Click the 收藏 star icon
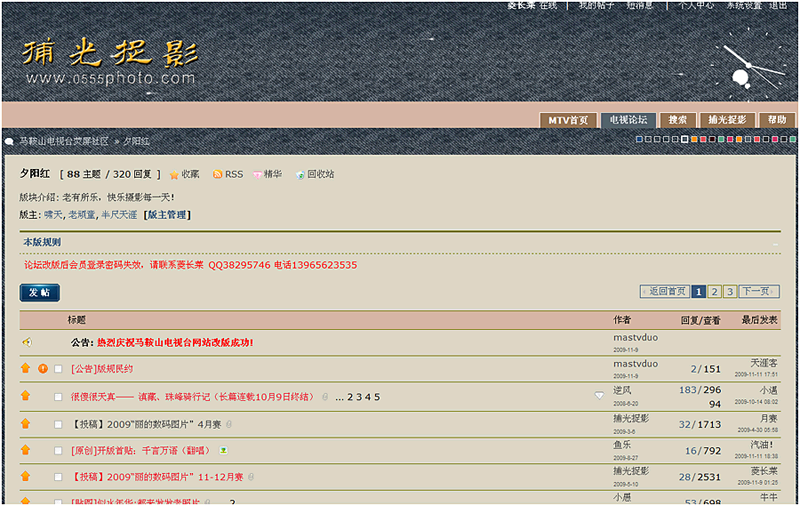The width and height of the screenshot is (800, 506). (174, 174)
